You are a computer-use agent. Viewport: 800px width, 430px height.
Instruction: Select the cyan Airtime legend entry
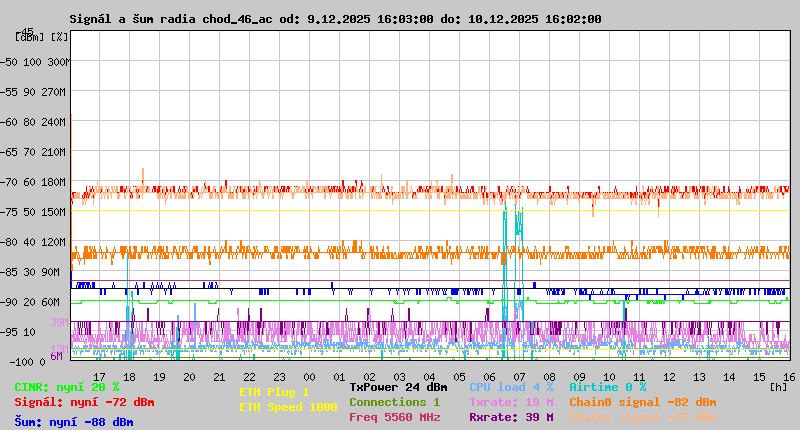point(607,387)
